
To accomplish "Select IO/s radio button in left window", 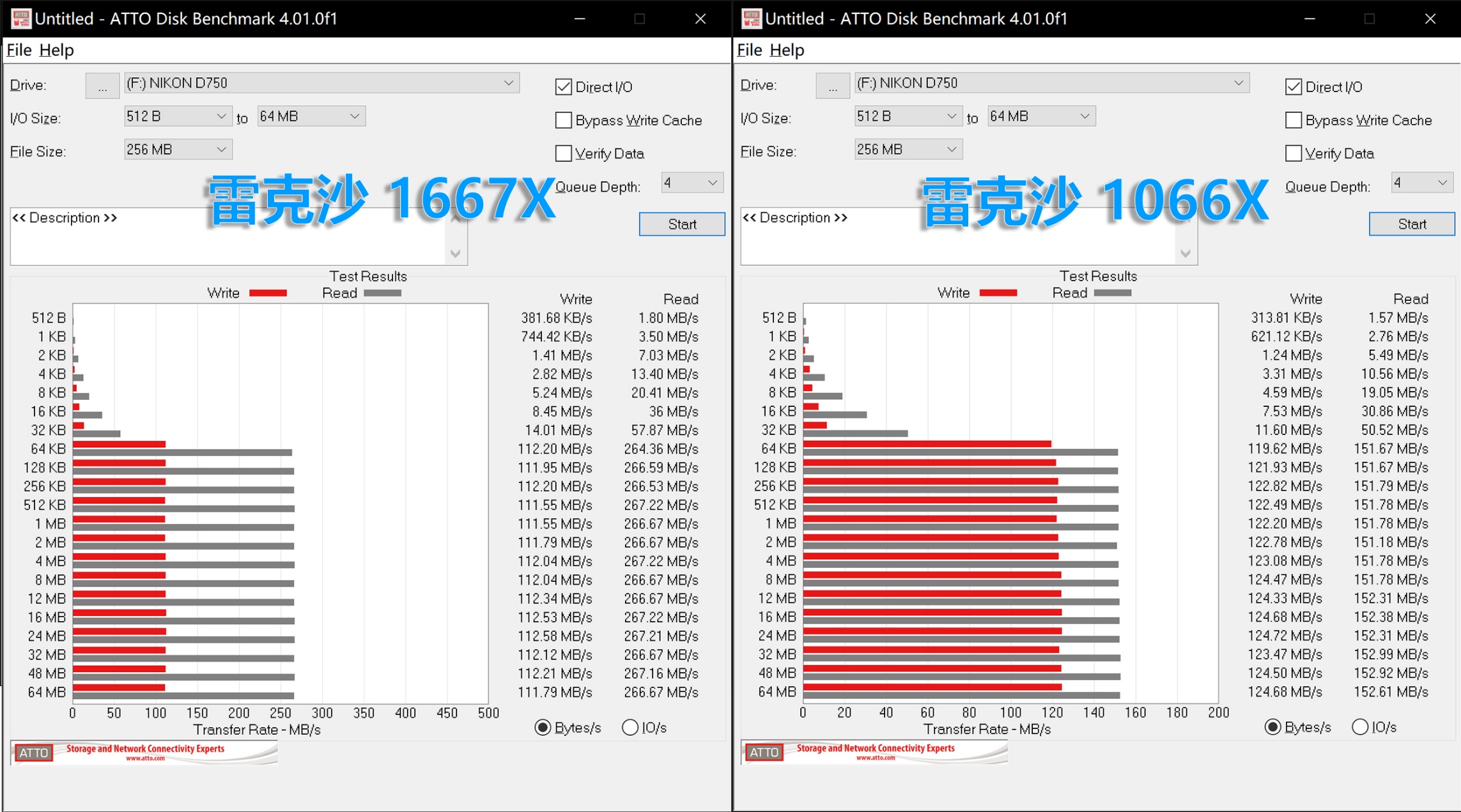I will coord(630,727).
